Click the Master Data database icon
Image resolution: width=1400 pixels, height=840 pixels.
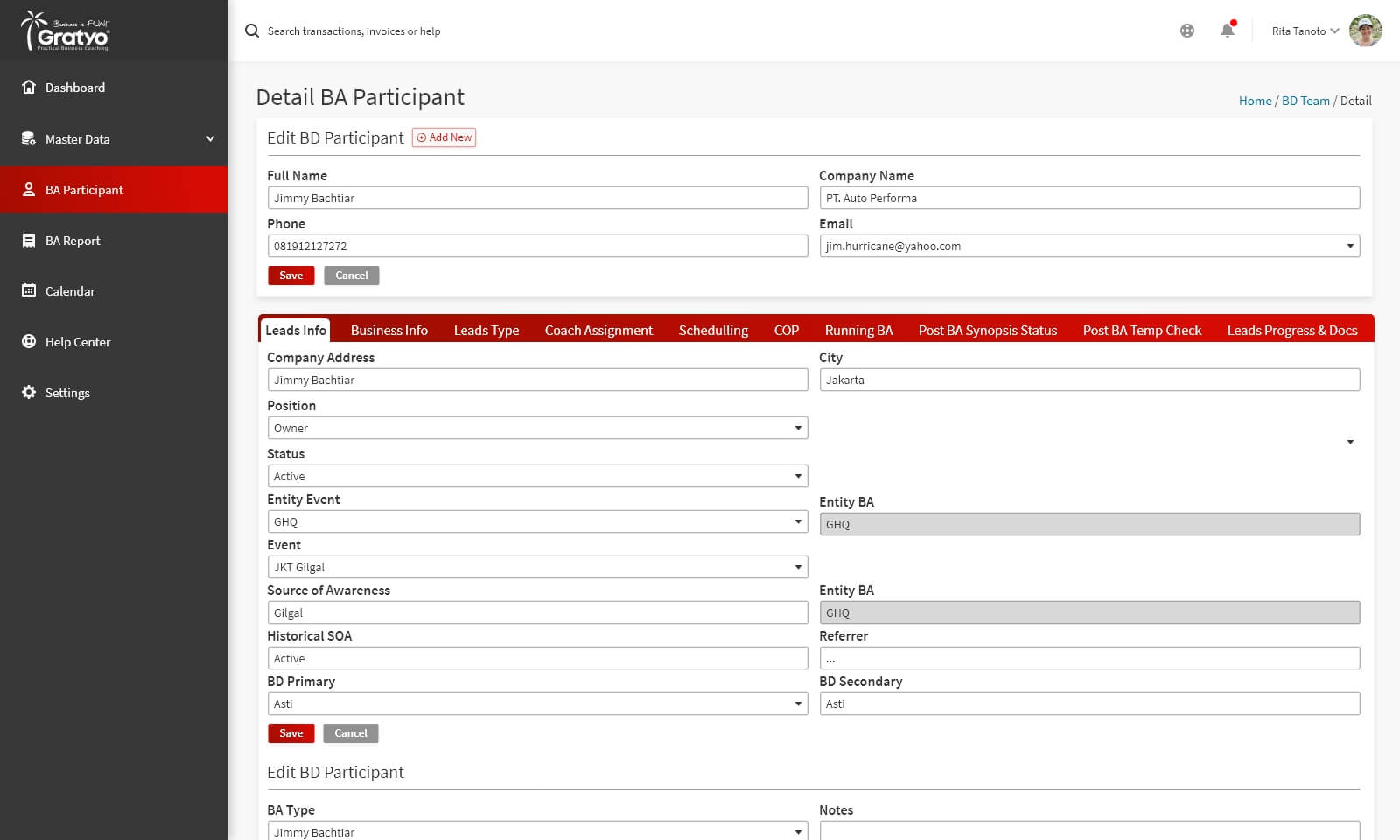[29, 139]
